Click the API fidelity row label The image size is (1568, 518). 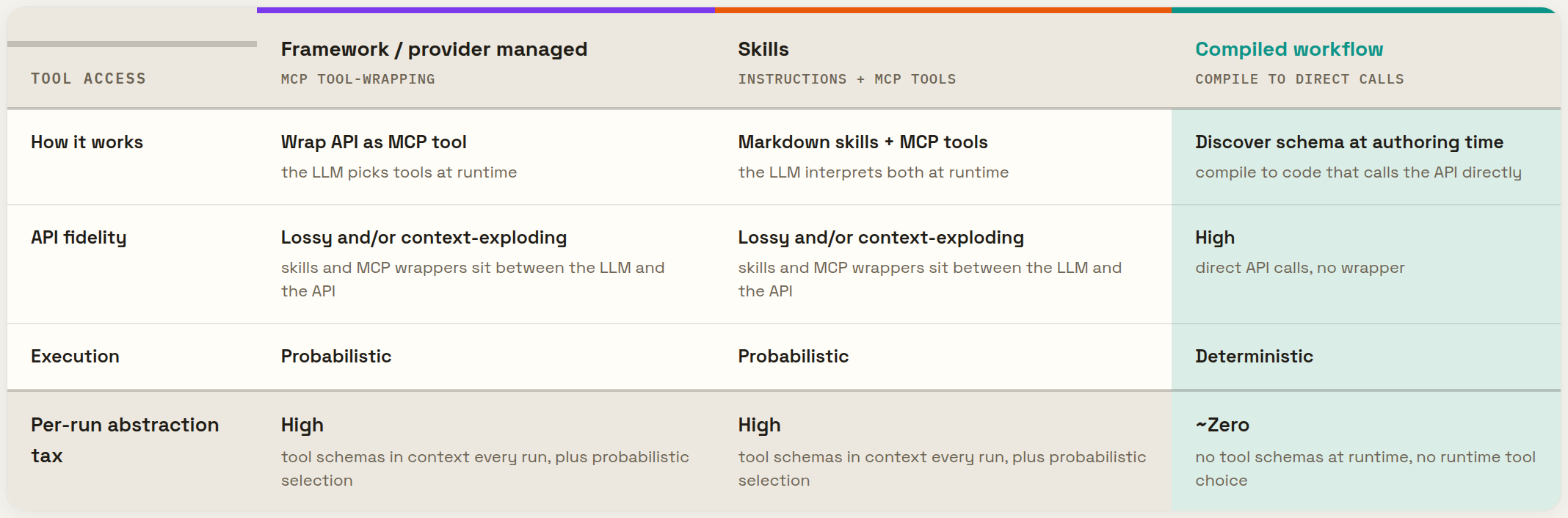79,237
